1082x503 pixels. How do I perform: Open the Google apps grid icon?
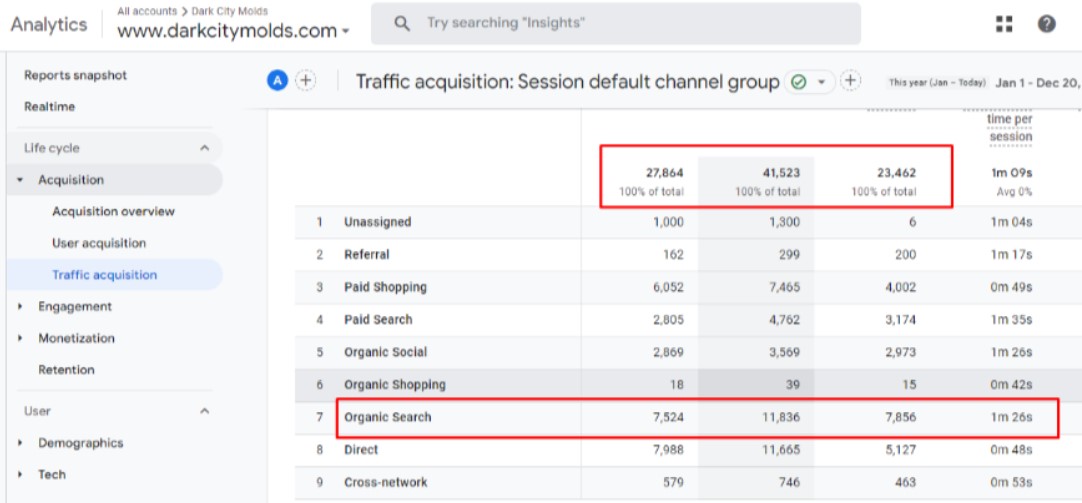(x=1004, y=24)
